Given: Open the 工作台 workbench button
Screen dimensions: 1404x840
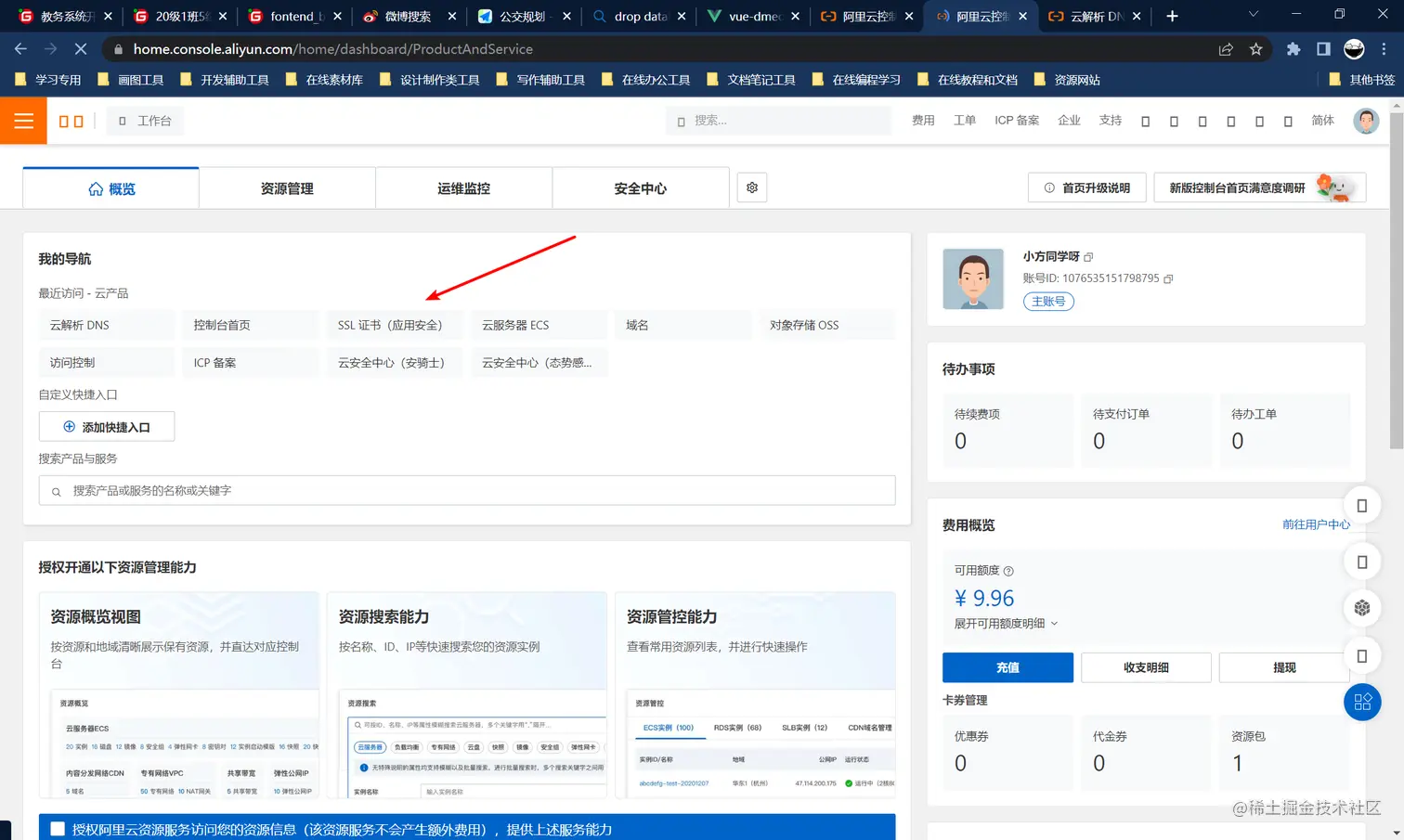Looking at the screenshot, I should coord(145,121).
